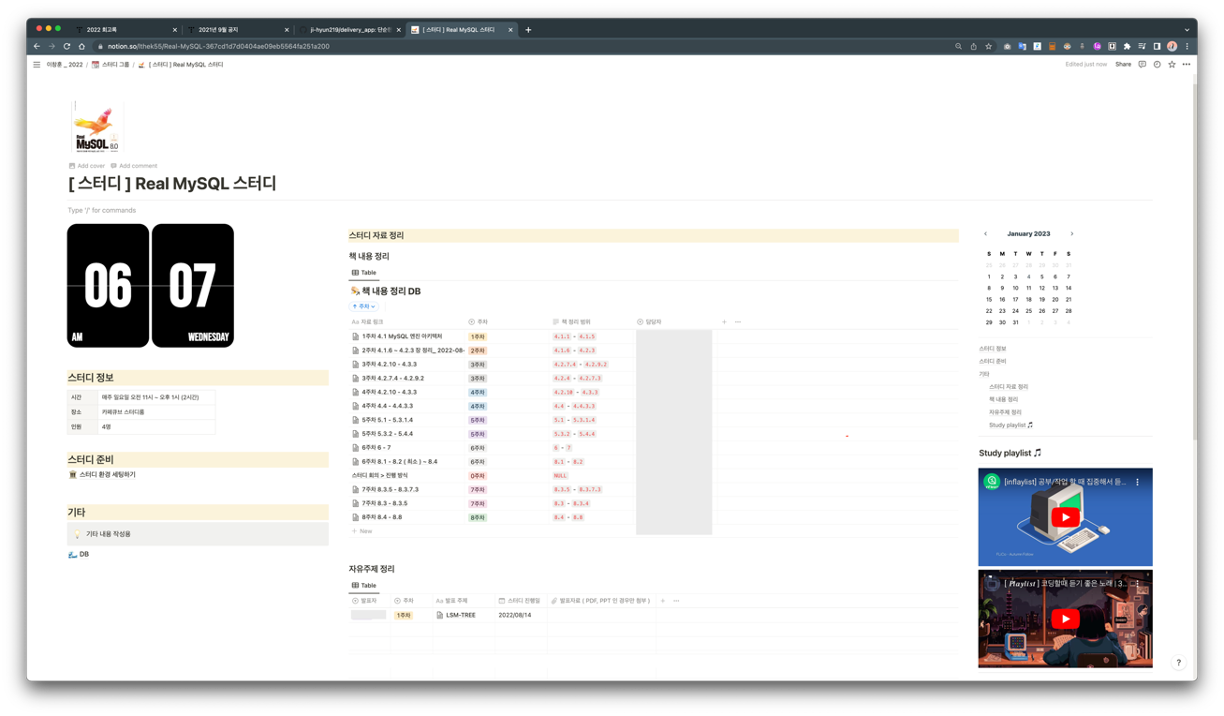Click the browser home icon
The image size is (1224, 716).
tap(82, 46)
